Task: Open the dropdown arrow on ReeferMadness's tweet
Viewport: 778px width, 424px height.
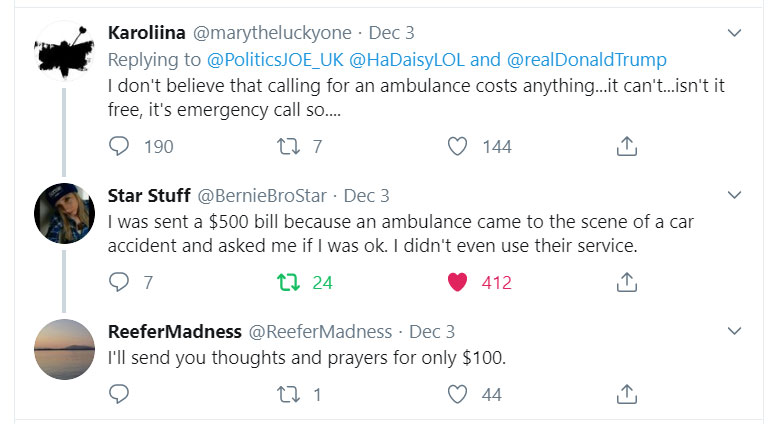Action: 735,330
